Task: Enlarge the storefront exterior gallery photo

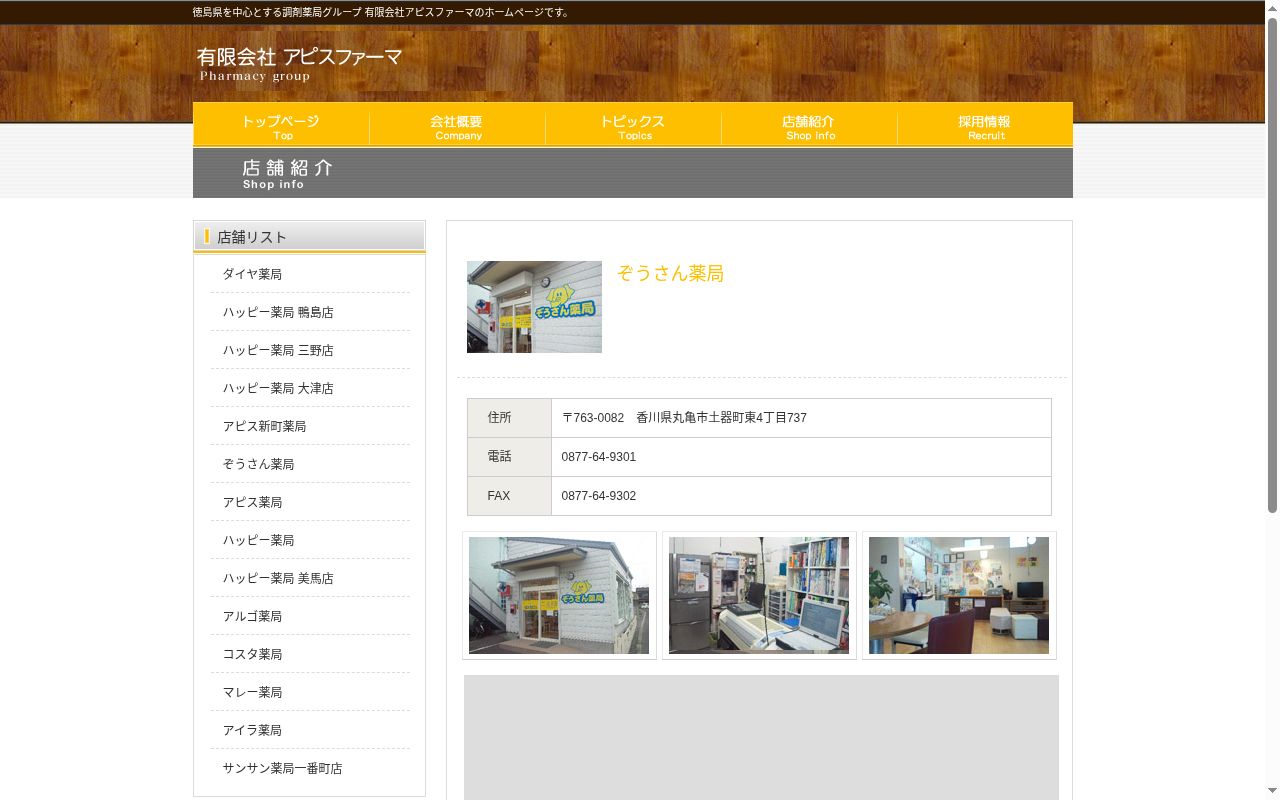Action: pos(559,595)
